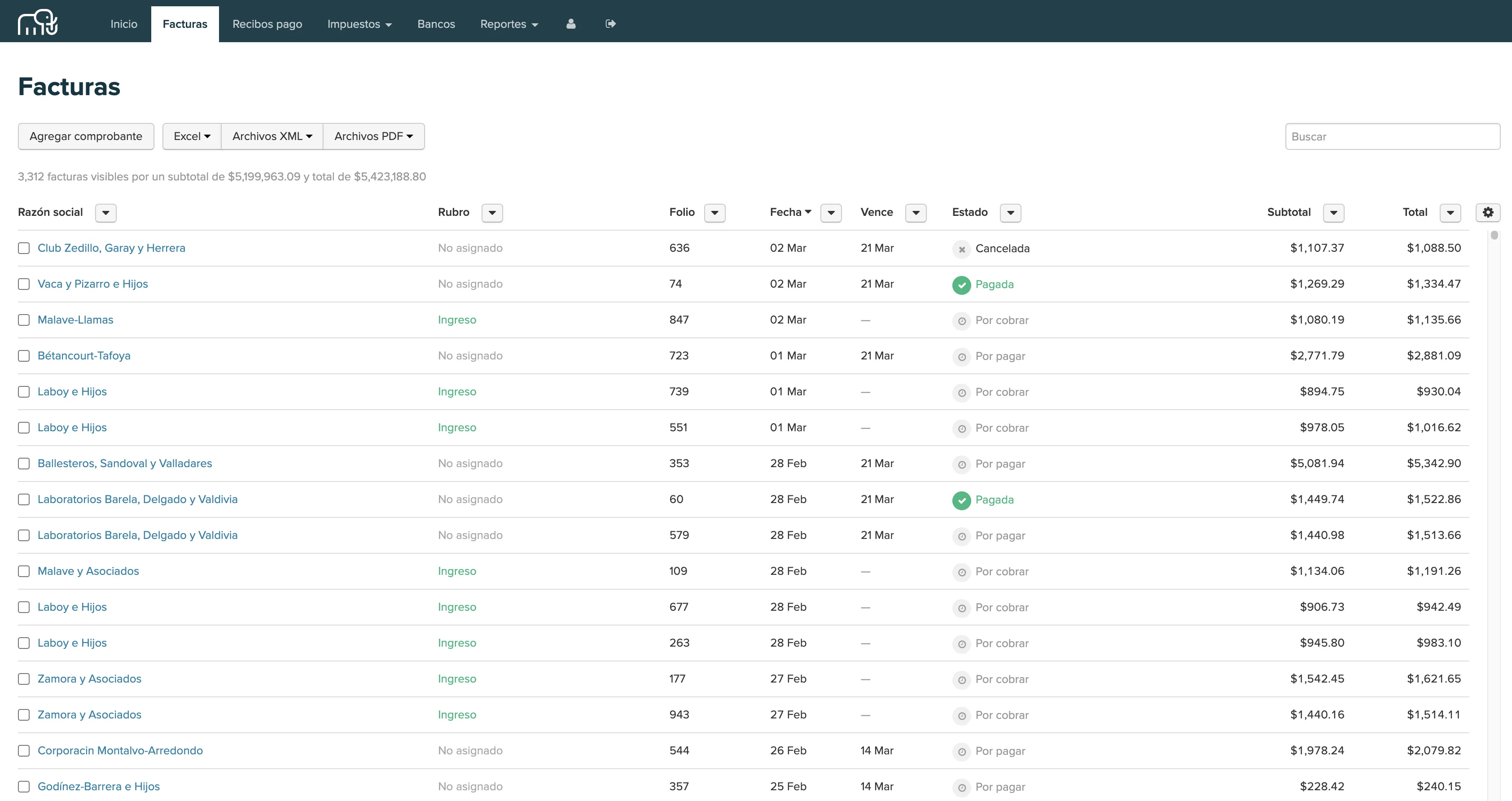
Task: Tick the Malave y Asociados checkbox
Action: point(23,572)
